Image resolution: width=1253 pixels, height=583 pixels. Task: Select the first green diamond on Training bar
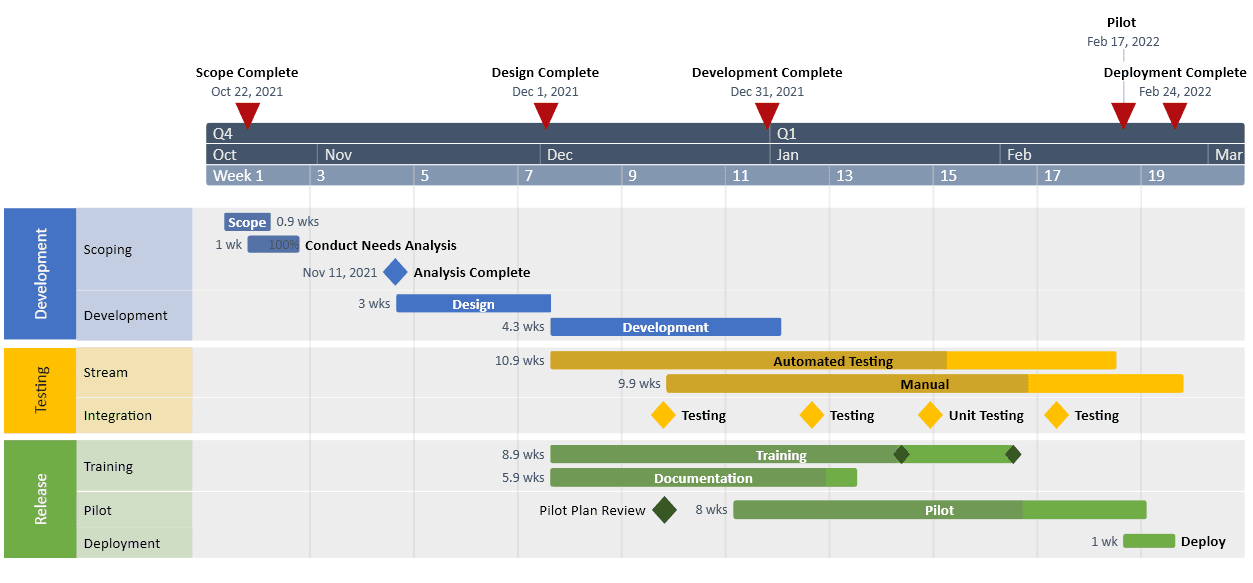[x=902, y=454]
